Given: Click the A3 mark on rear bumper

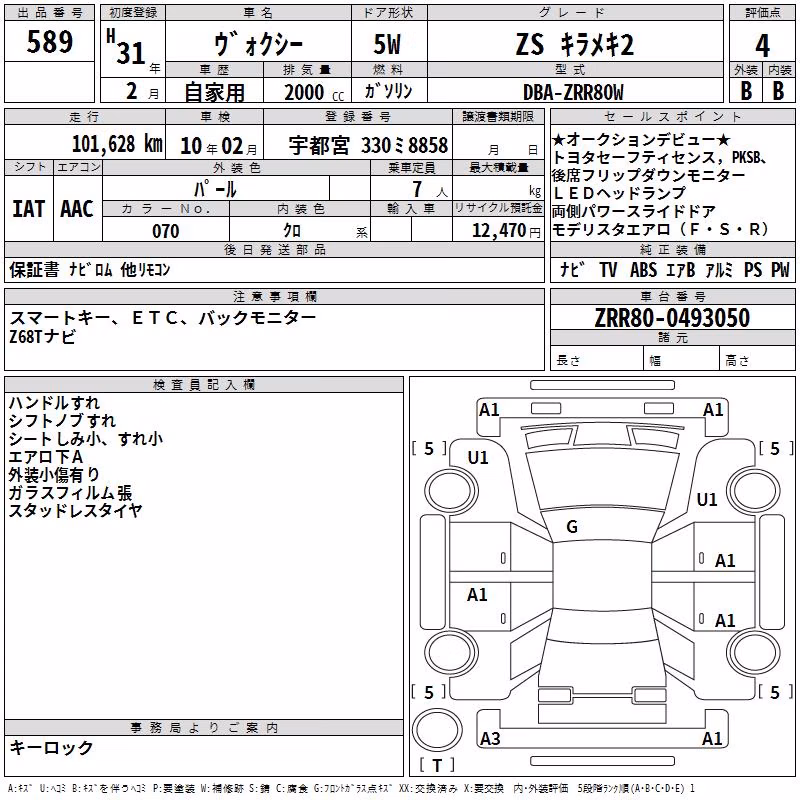Looking at the screenshot, I should pos(490,739).
